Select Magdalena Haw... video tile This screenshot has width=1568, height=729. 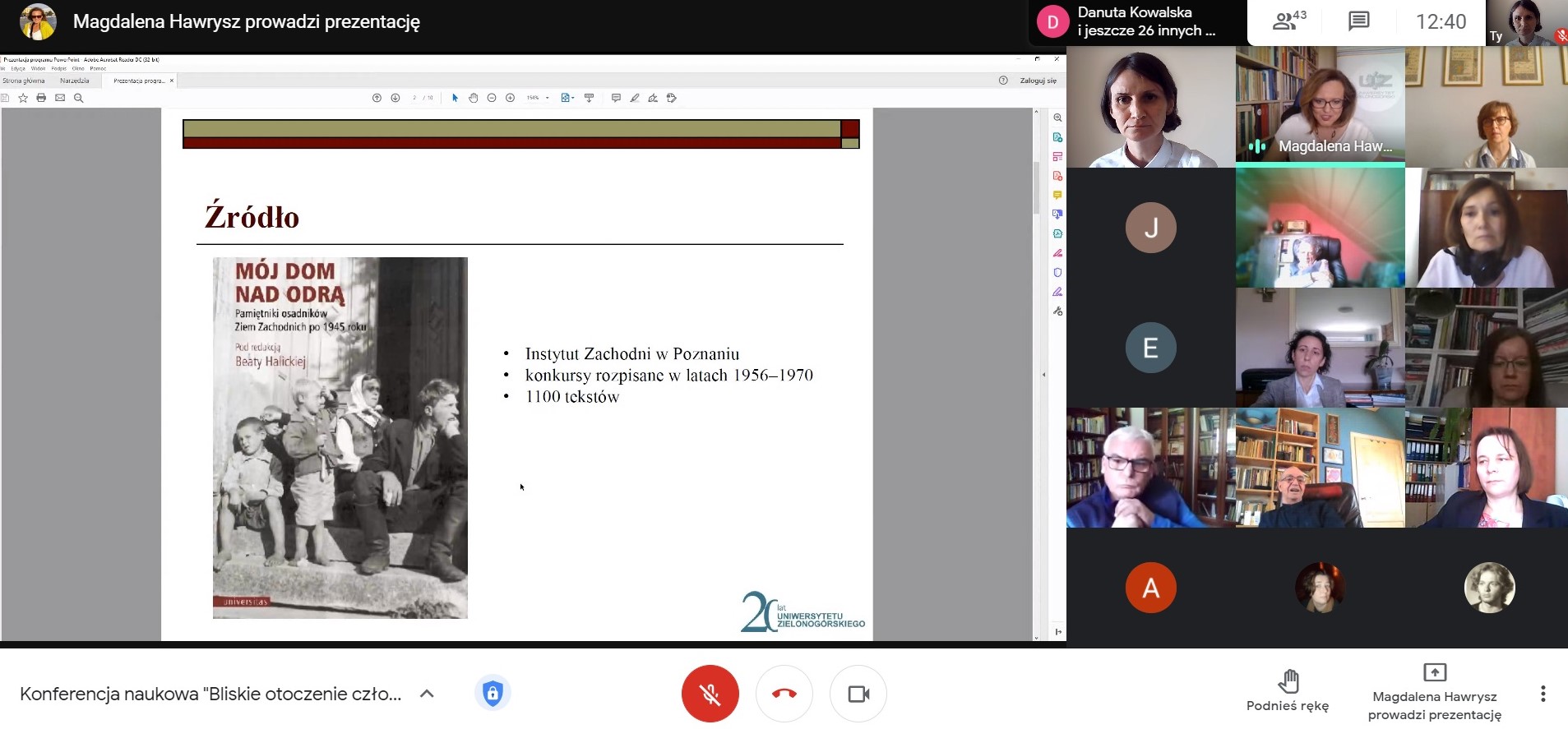(x=1320, y=107)
